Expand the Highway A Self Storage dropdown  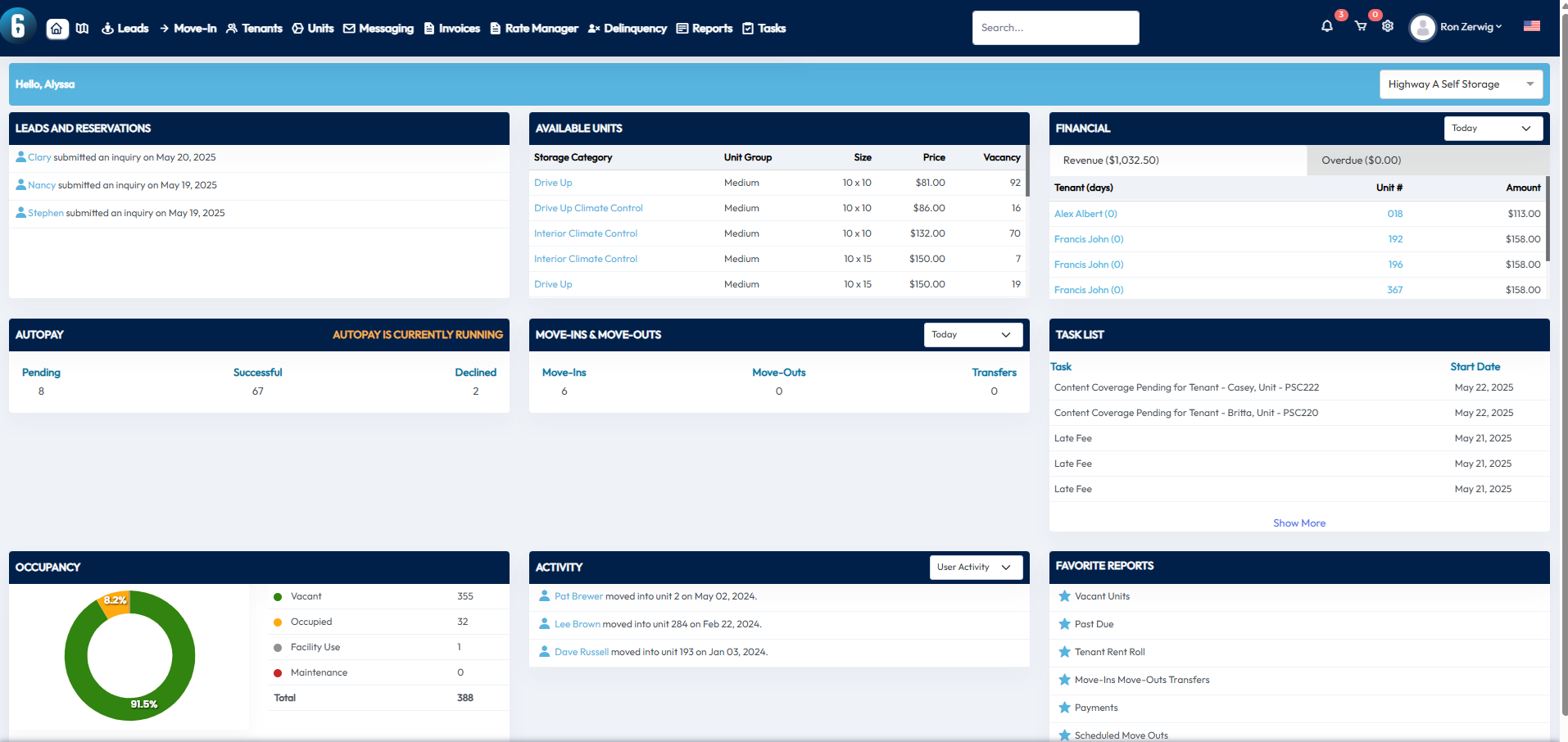[1460, 84]
